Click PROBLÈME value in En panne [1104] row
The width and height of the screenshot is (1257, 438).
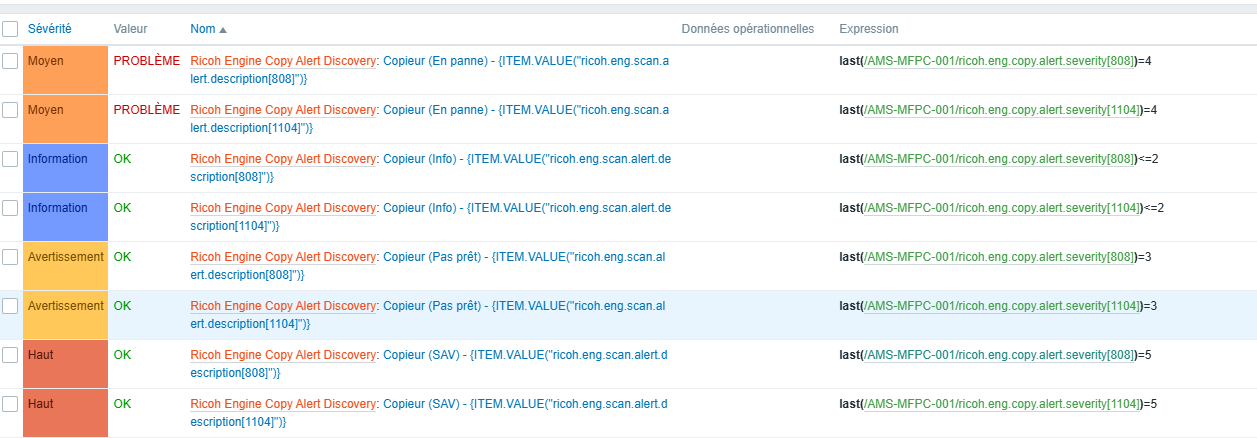click(x=147, y=110)
